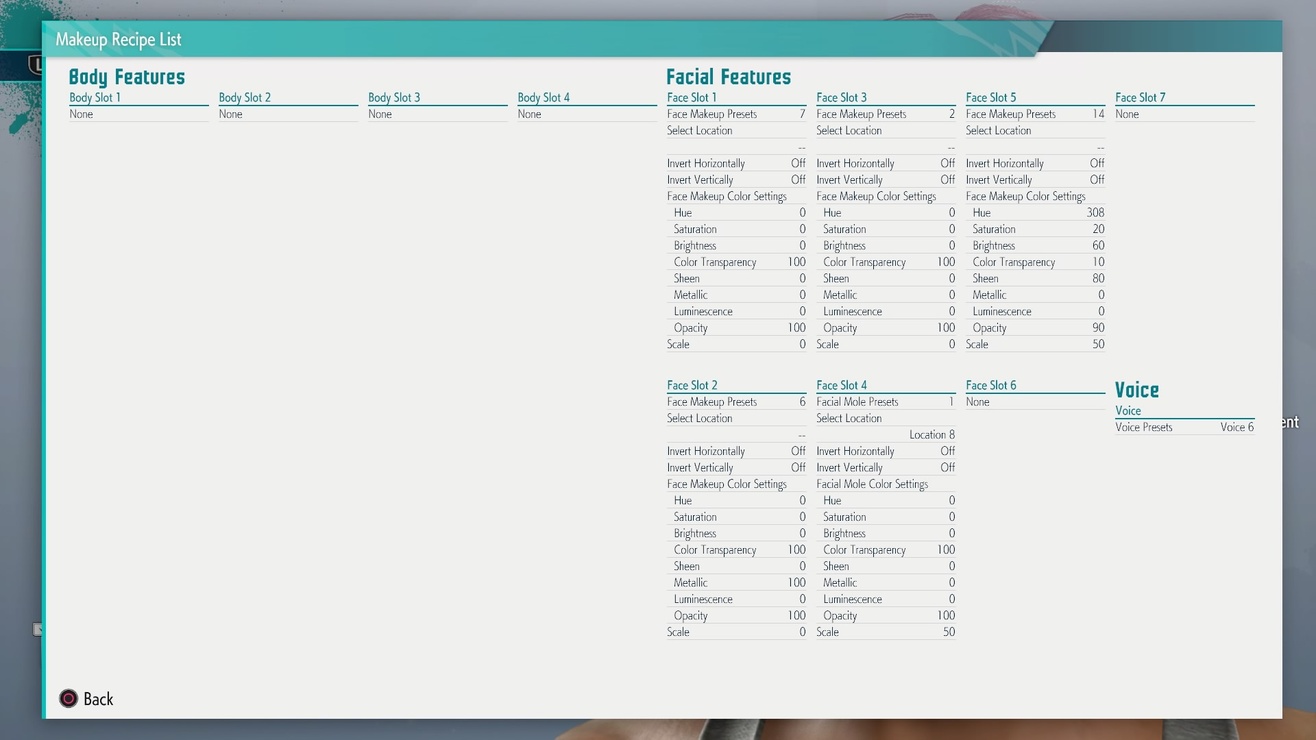Select the Sheen row in Face Slot 5
Image resolution: width=1316 pixels, height=740 pixels.
click(1035, 279)
